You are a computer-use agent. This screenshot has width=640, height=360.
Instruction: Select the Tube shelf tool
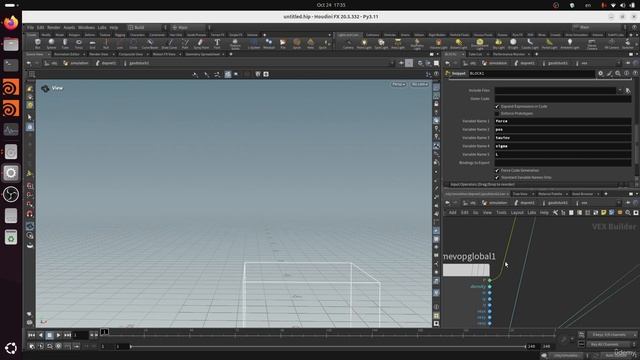click(x=64, y=43)
